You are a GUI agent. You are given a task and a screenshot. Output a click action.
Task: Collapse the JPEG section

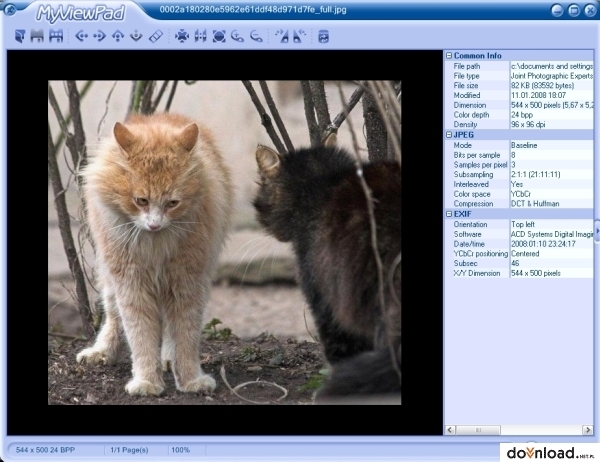coord(449,135)
